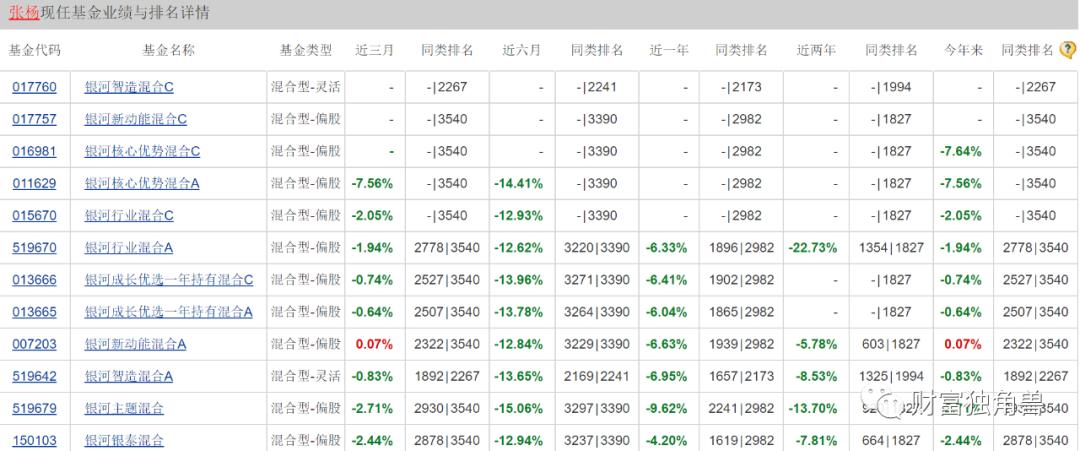Open 银河智造混合C fund page
This screenshot has height=451, width=1080.
[129, 87]
